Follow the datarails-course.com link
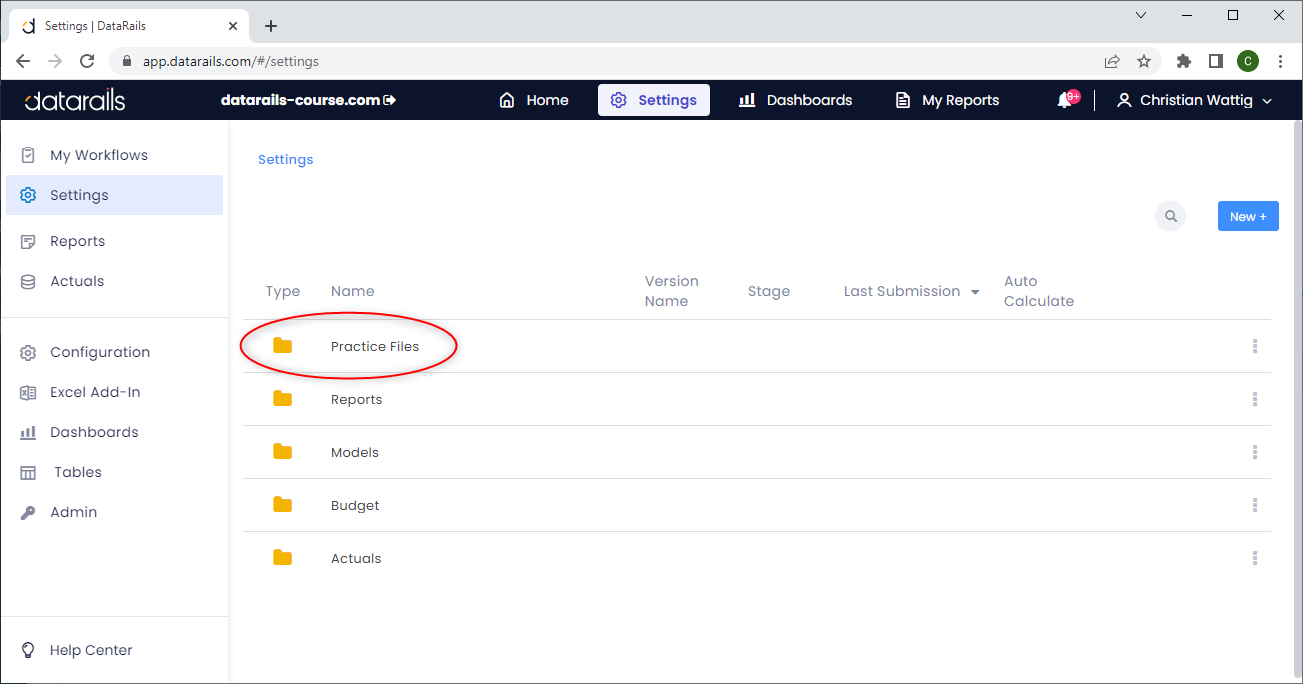This screenshot has width=1303, height=684. [x=308, y=100]
